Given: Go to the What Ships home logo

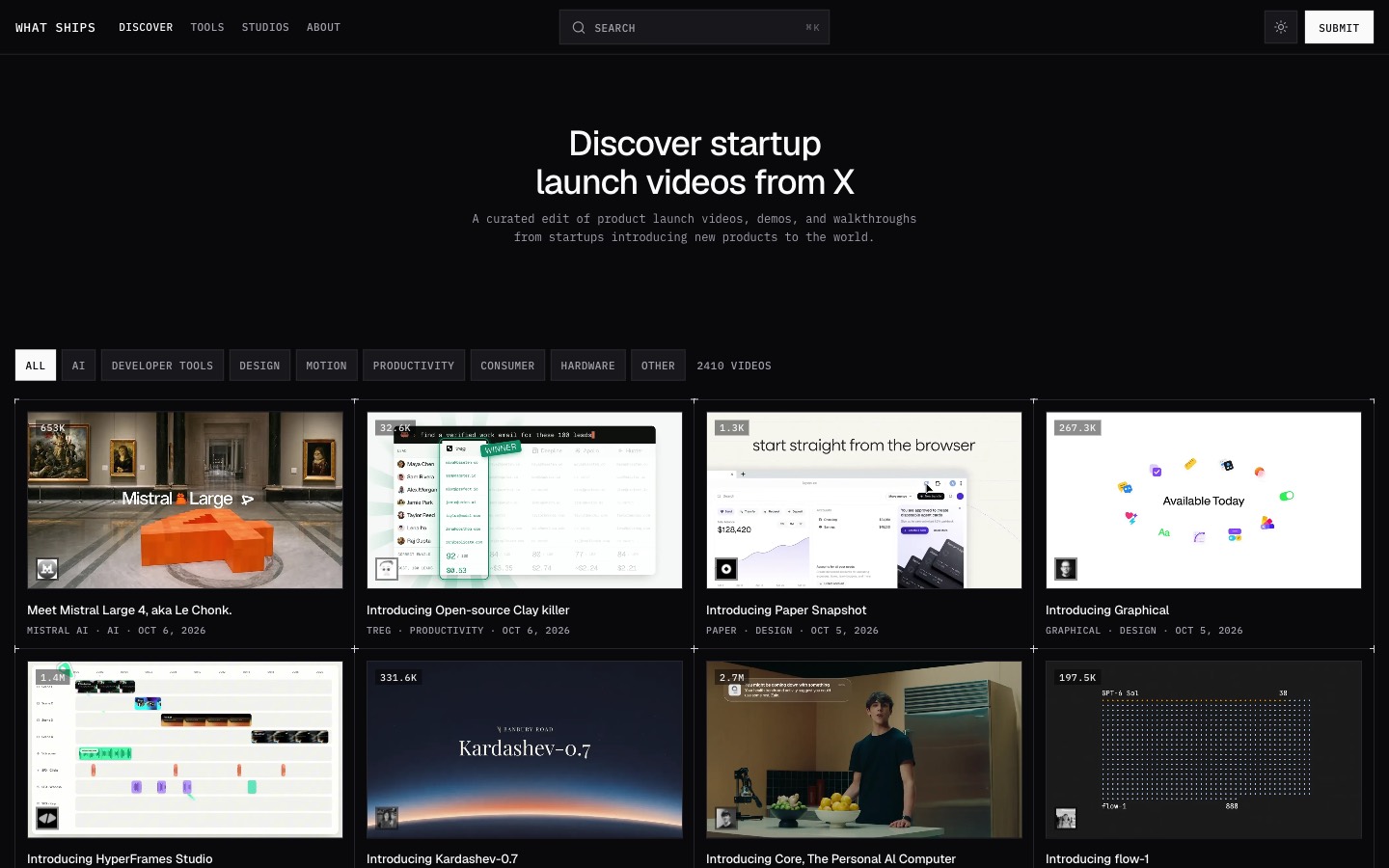Looking at the screenshot, I should click(55, 27).
